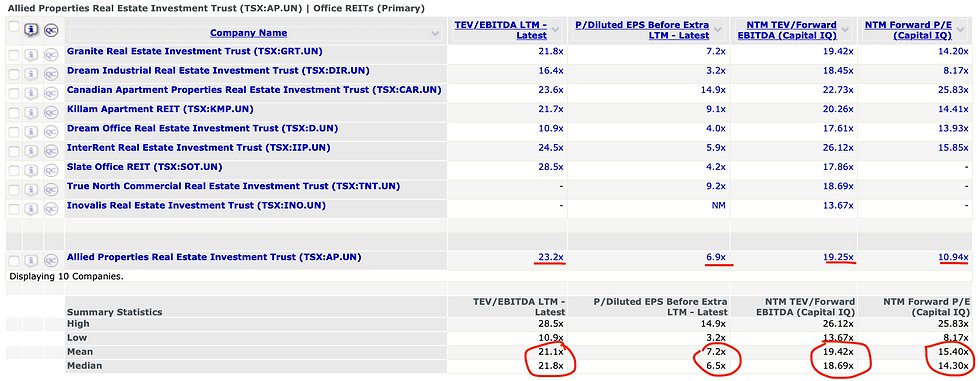980x381 pixels.
Task: Tick checkbox for Canadian Apartment Properties
Action: point(14,94)
